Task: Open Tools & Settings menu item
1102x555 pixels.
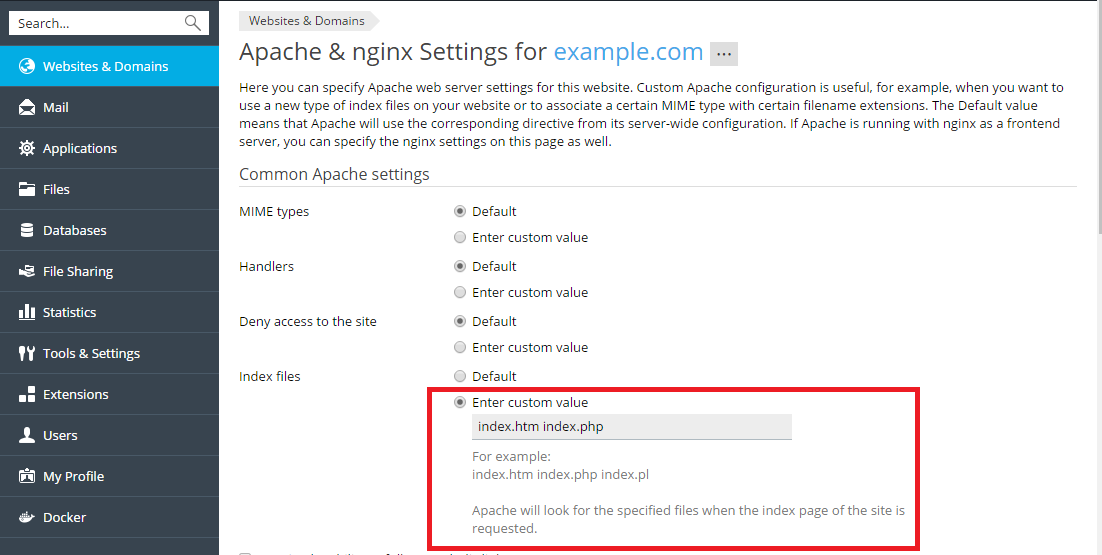Action: click(x=91, y=353)
